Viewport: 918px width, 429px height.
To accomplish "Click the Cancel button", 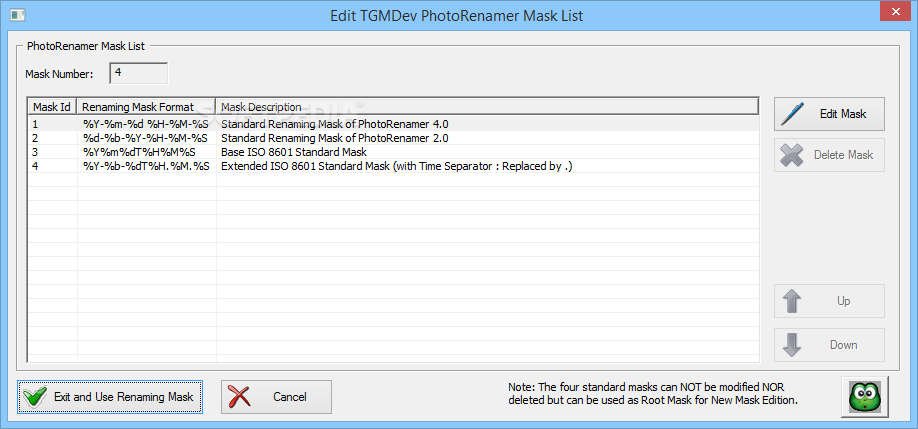I will point(276,397).
